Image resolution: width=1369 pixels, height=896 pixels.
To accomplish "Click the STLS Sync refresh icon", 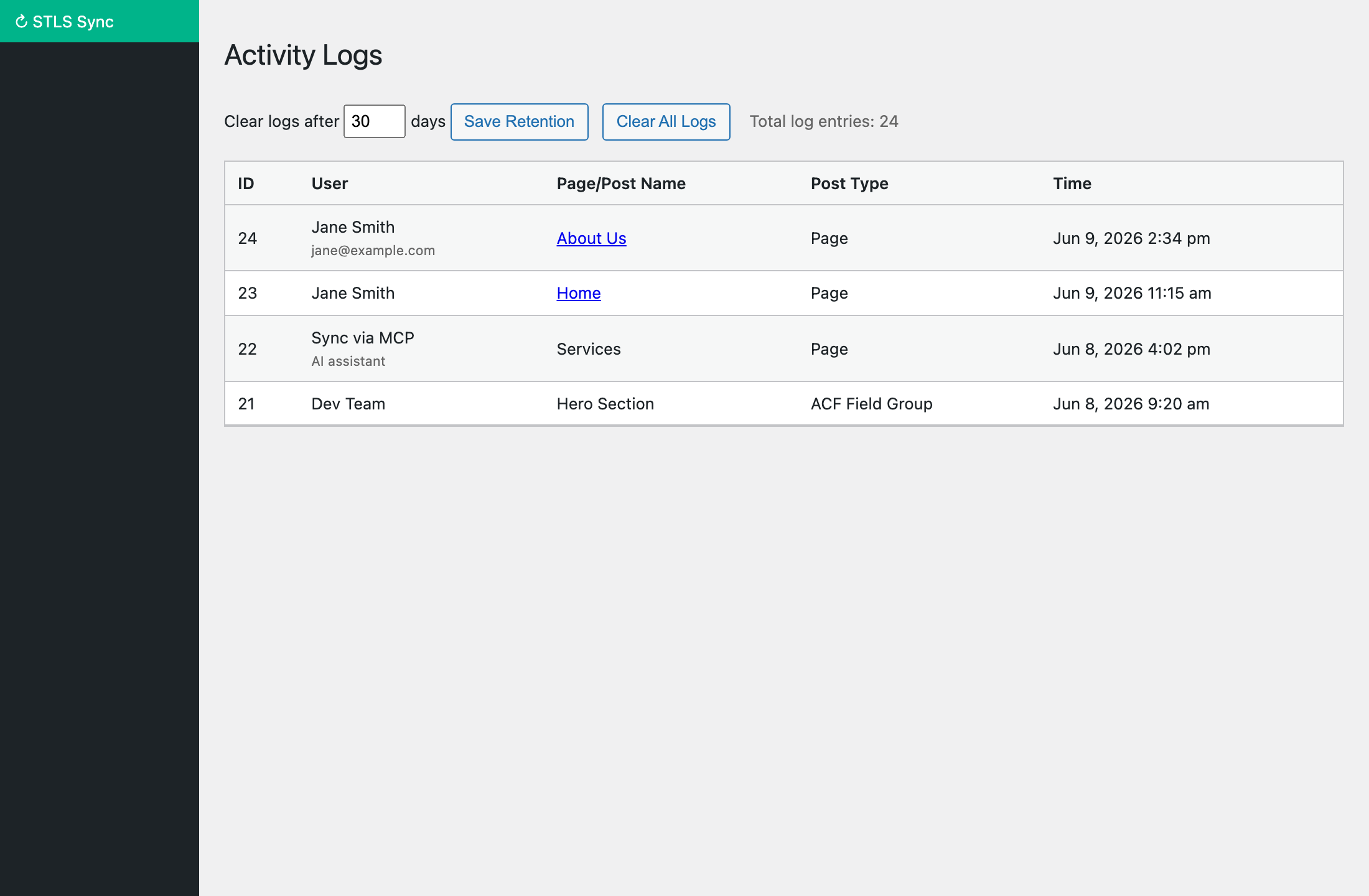I will coord(21,22).
